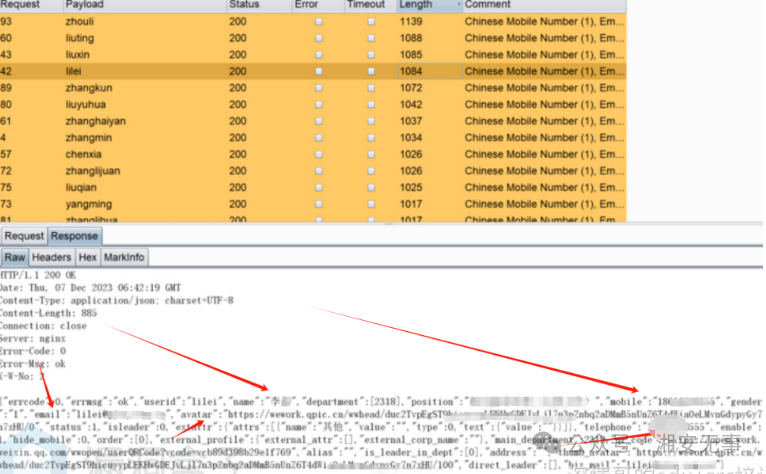Screen dimensions: 766x474
Task: Click length value 1088
Action: pyautogui.click(x=411, y=38)
